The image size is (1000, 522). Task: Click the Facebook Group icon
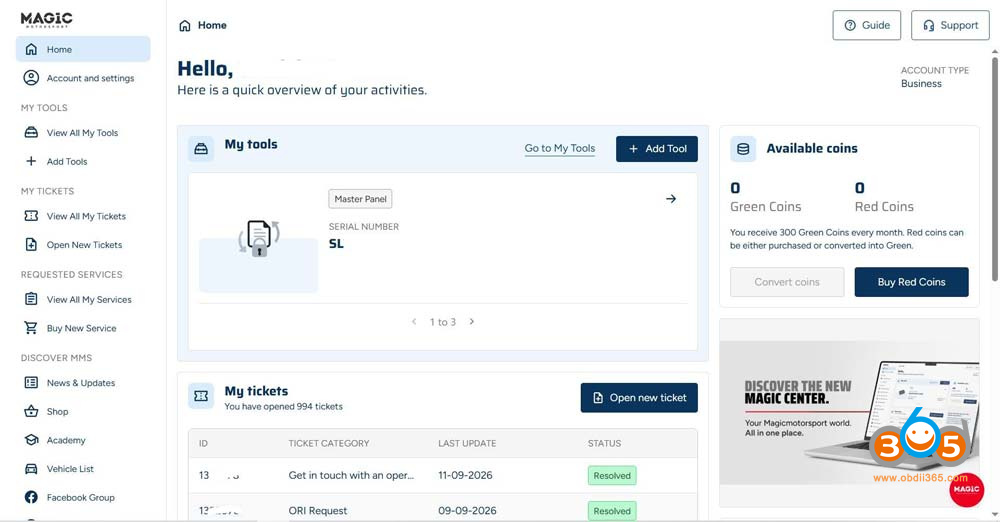tap(31, 497)
